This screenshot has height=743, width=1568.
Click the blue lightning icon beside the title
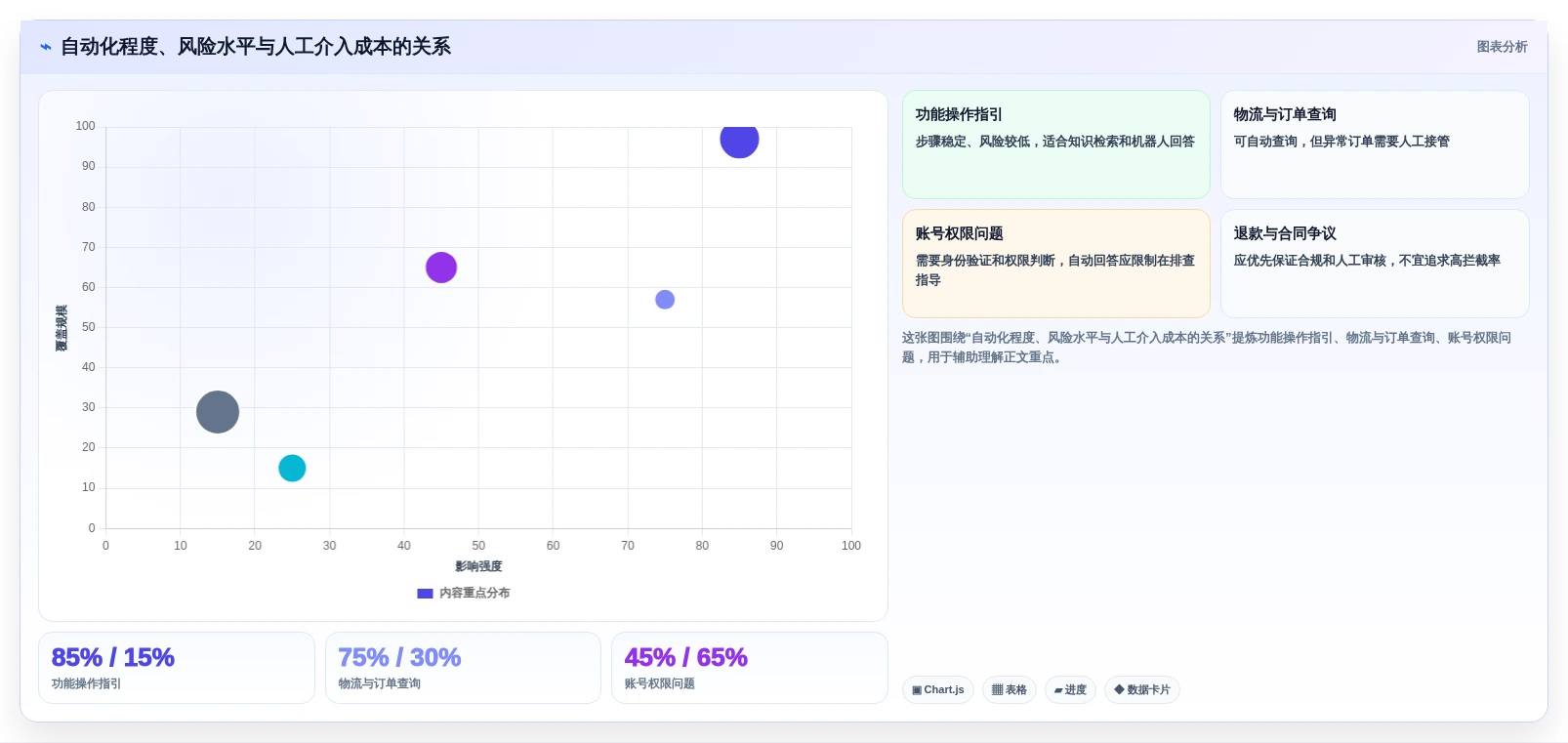tap(46, 47)
